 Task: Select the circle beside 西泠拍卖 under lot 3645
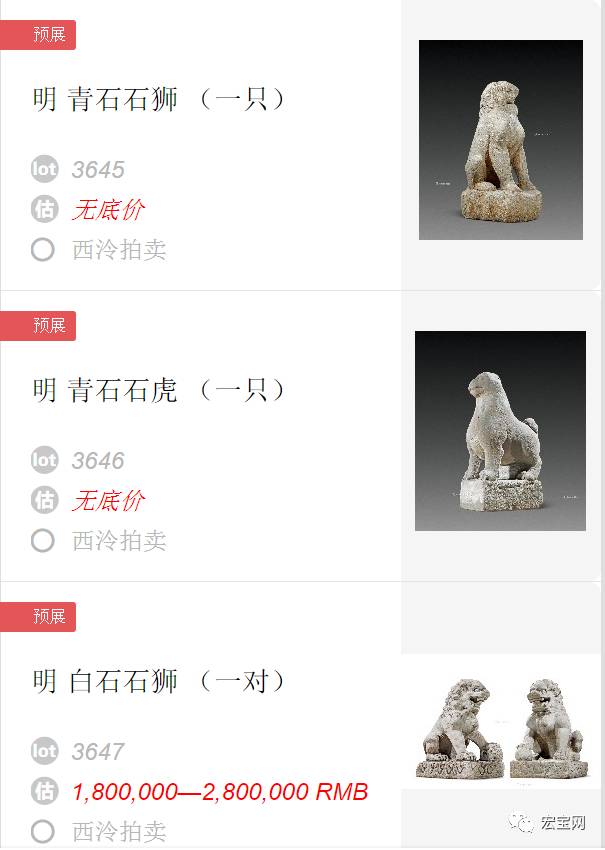tap(43, 250)
